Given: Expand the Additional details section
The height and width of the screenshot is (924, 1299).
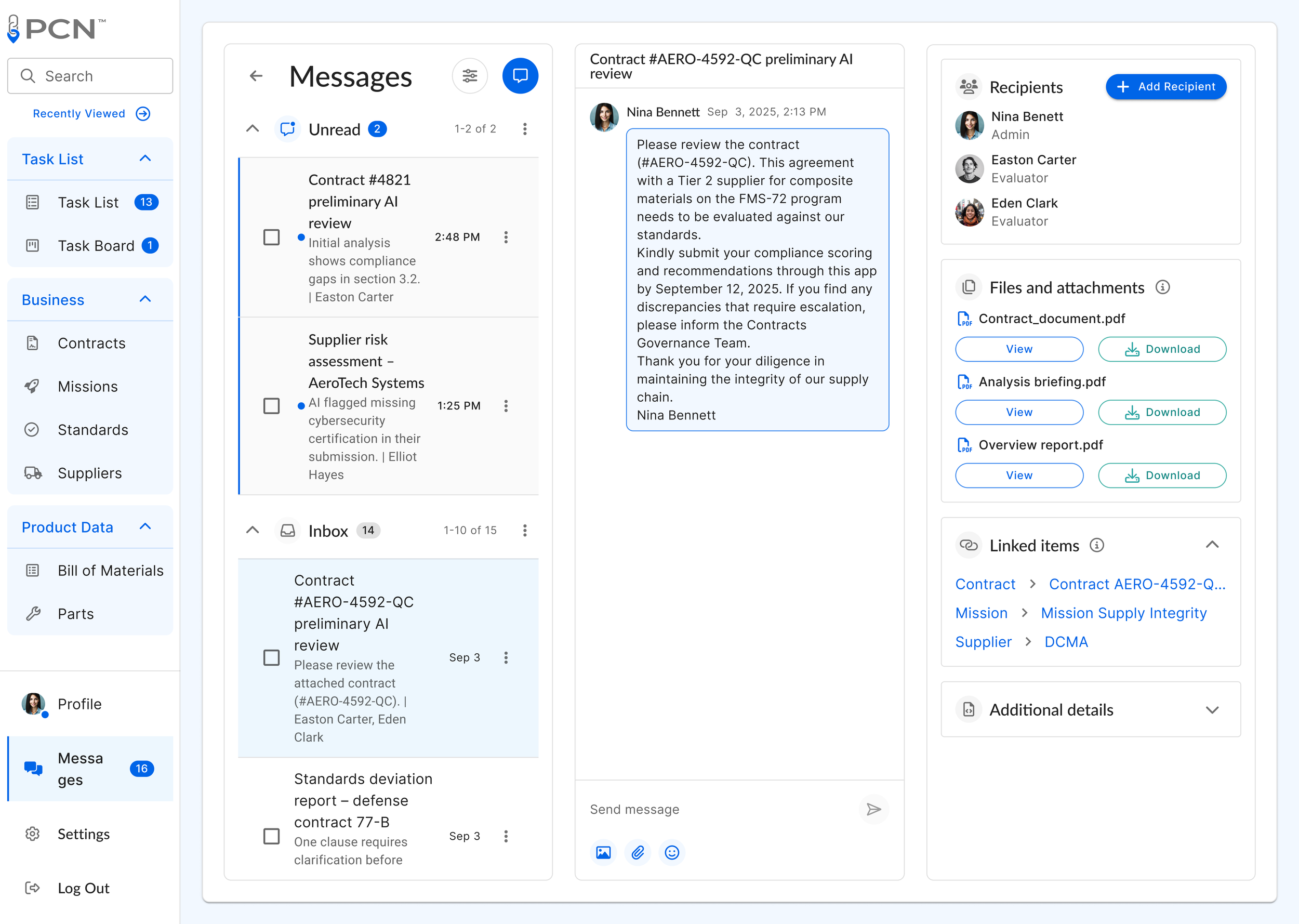Looking at the screenshot, I should tap(1212, 709).
